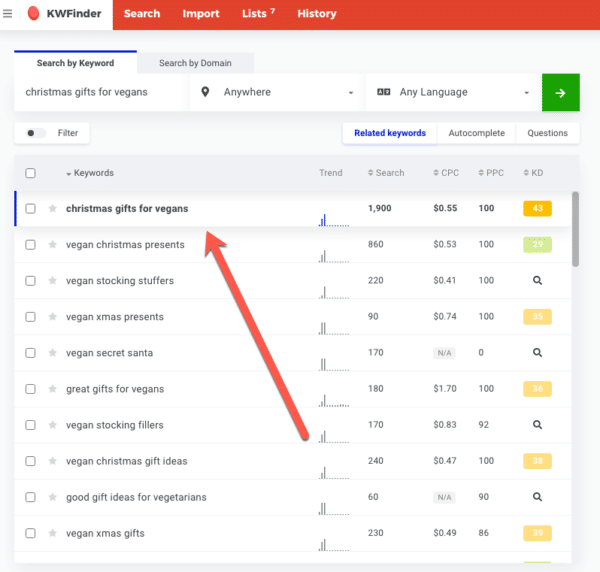Click the KD 29 green badge
Image resolution: width=600 pixels, height=572 pixels.
[x=537, y=244]
